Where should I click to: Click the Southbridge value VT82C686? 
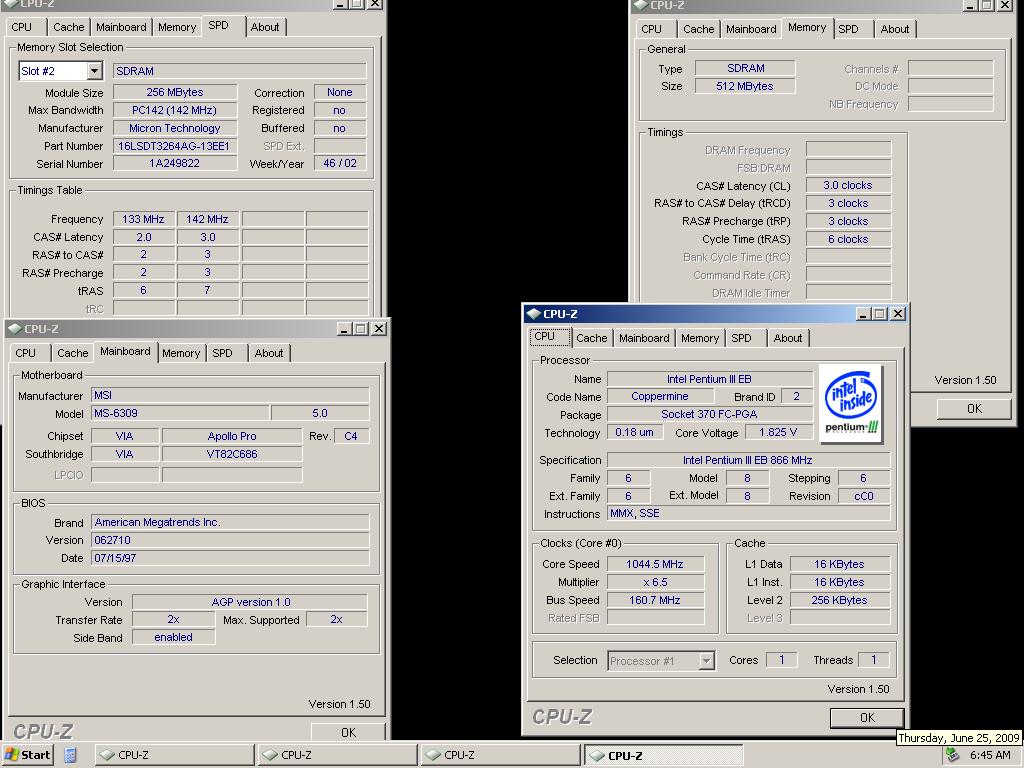[232, 454]
